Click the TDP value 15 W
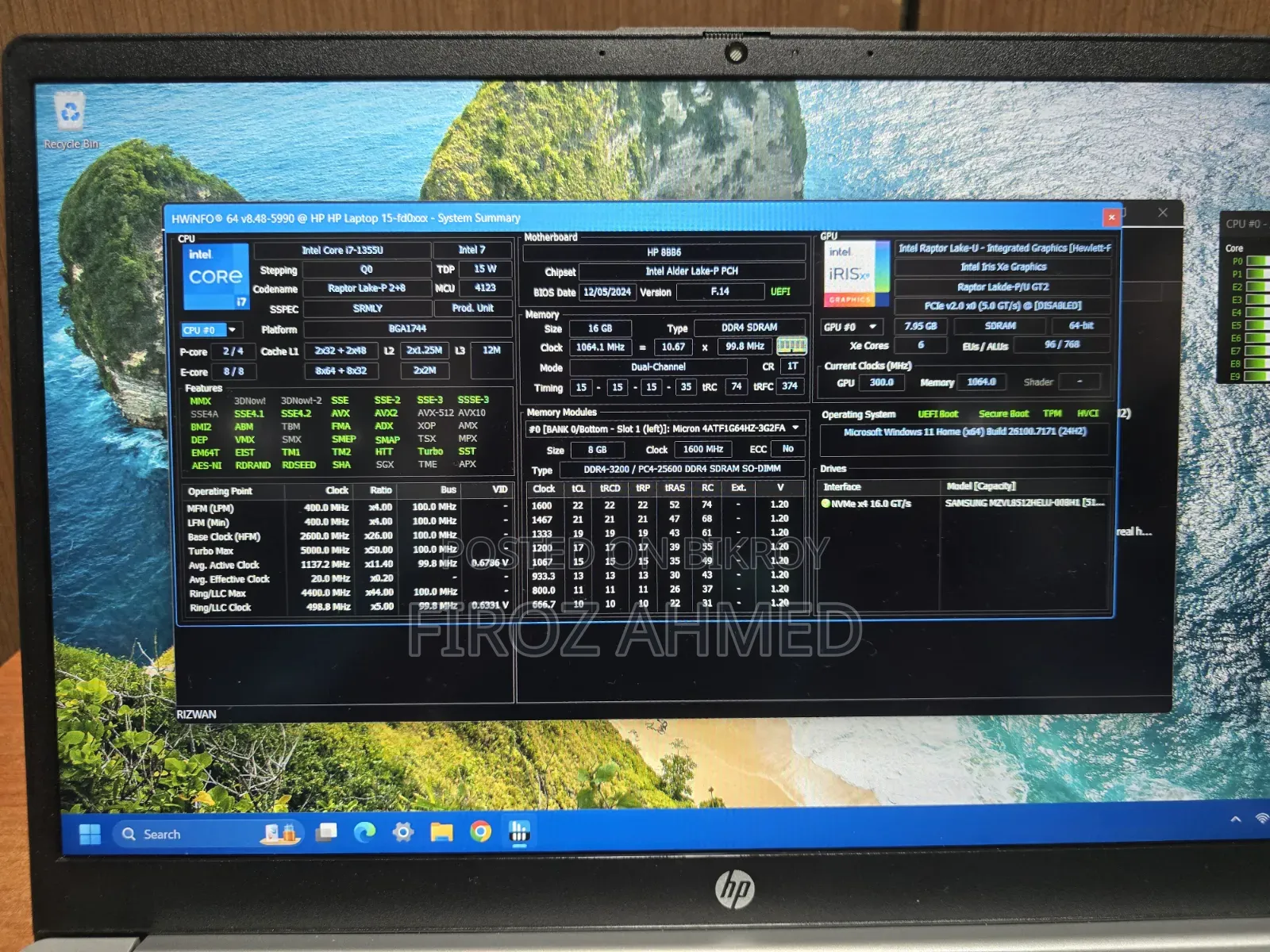This screenshot has height=952, width=1270. pos(485,269)
